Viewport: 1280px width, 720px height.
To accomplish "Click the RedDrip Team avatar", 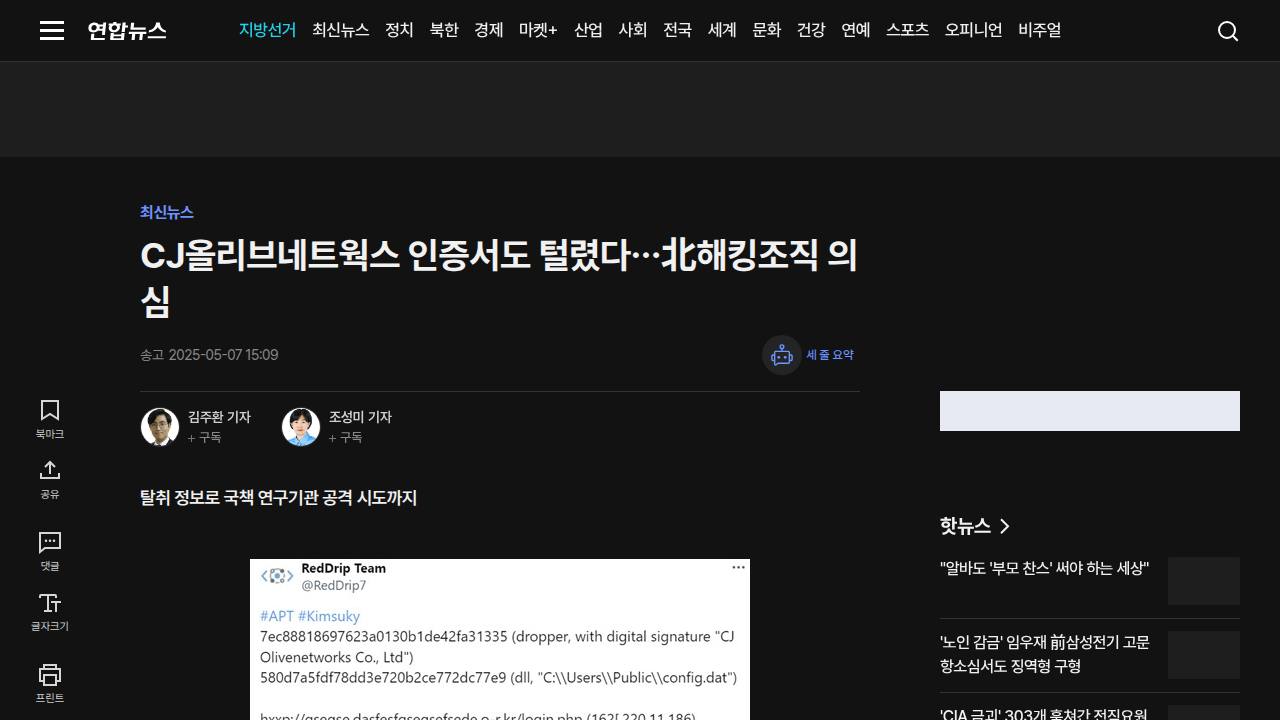I will (x=277, y=576).
